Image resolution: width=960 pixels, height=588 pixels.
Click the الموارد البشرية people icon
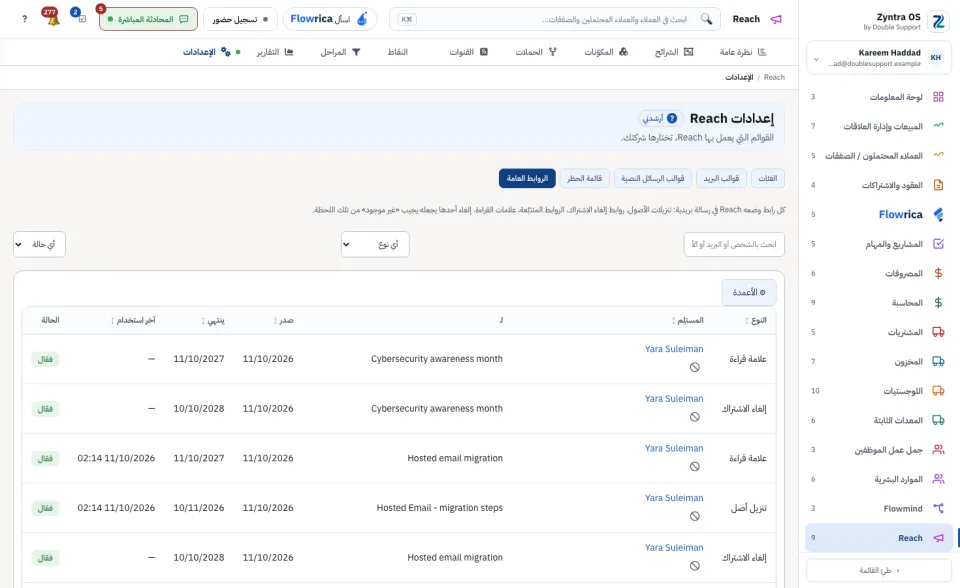(938, 479)
